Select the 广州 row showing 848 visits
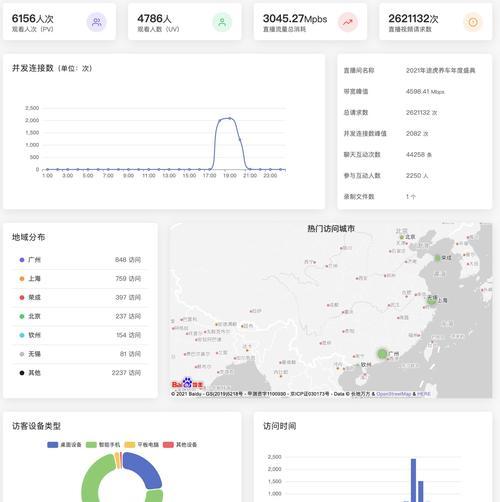 point(80,260)
